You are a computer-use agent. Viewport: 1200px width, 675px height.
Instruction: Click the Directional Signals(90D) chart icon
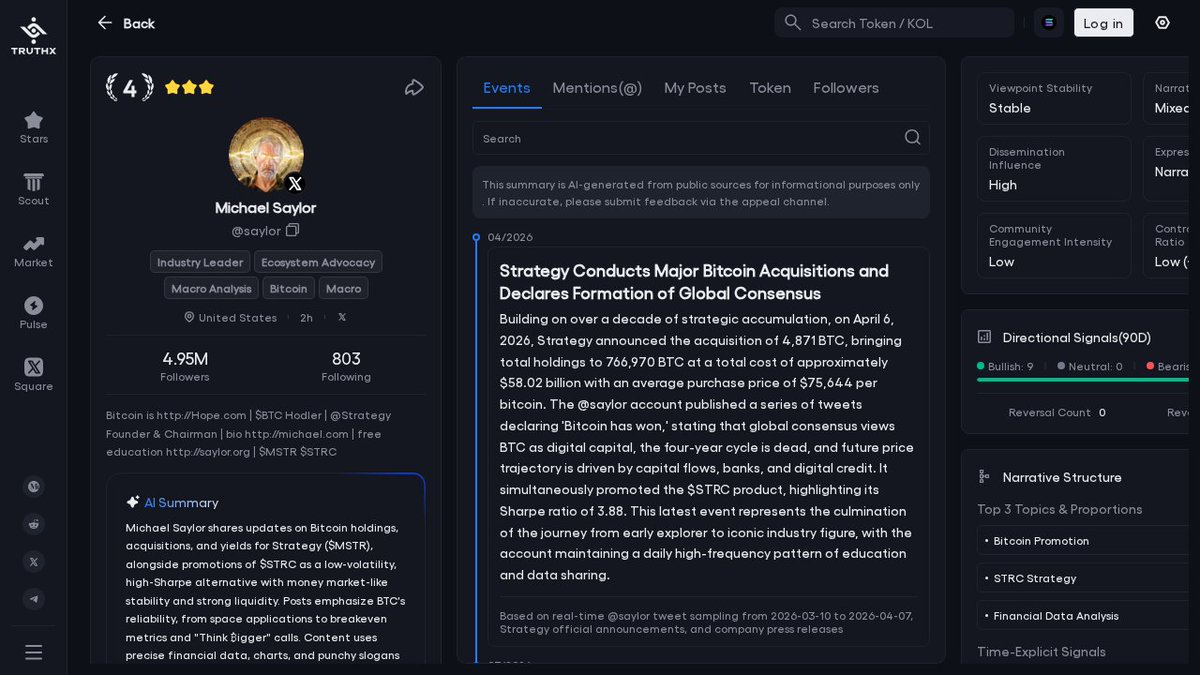984,337
